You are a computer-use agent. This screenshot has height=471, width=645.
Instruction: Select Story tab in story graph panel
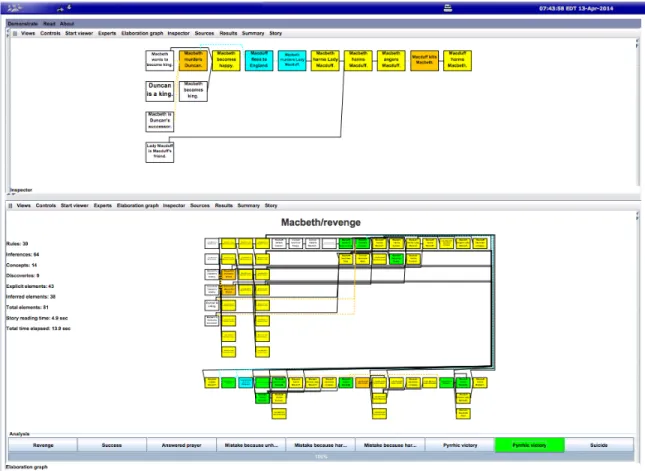(x=276, y=33)
